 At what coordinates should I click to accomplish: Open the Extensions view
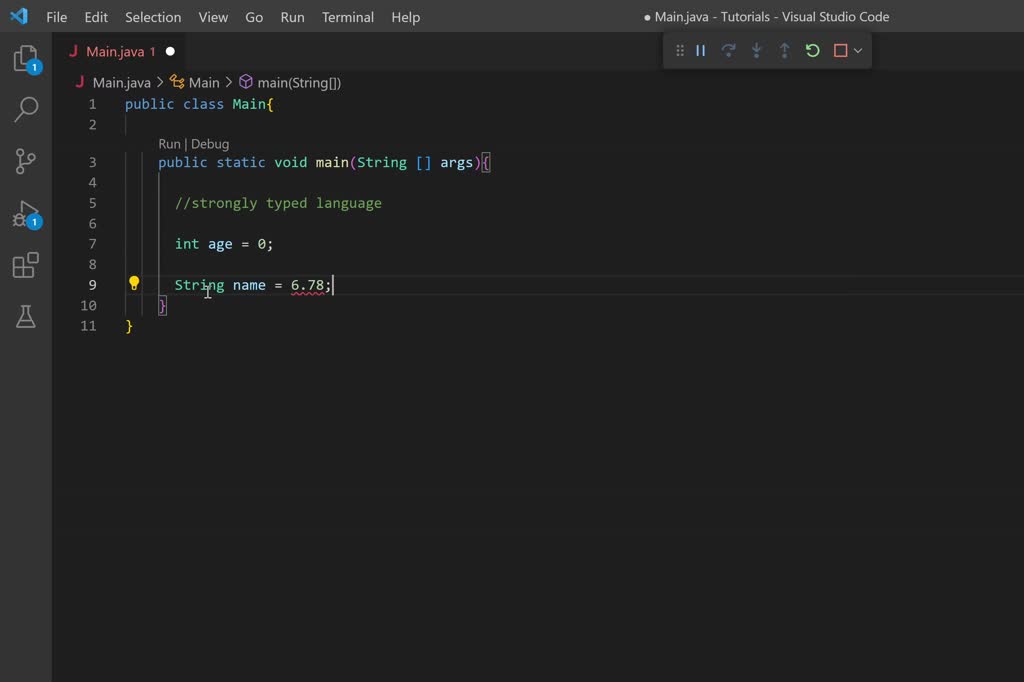tap(24, 265)
